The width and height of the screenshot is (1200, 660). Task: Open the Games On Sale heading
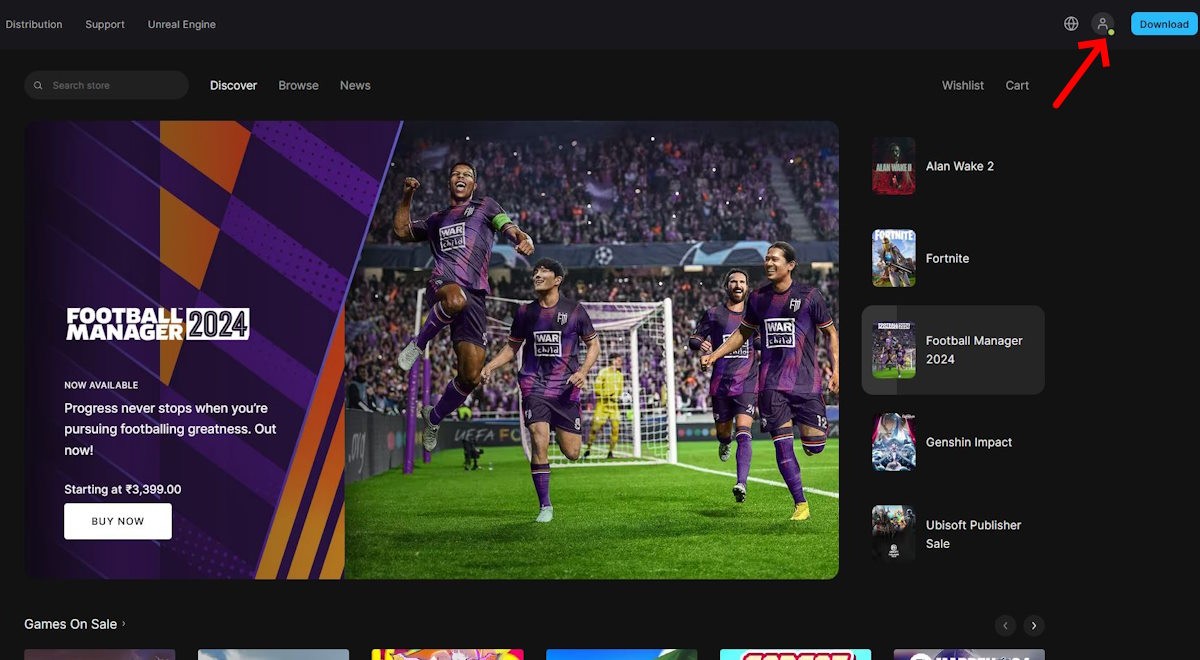coord(70,624)
